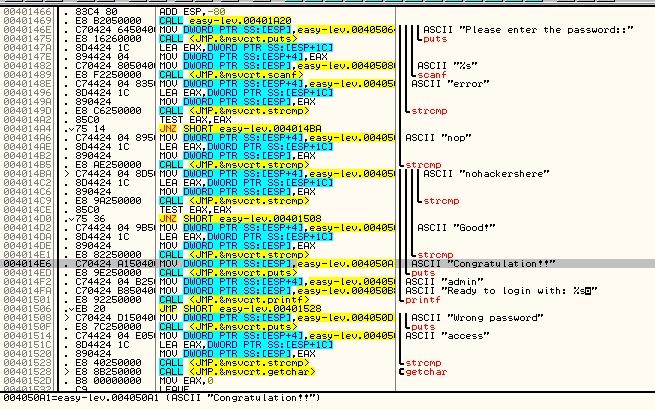Click the address 004014DA
The height and width of the screenshot is (409, 655).
click(28, 236)
